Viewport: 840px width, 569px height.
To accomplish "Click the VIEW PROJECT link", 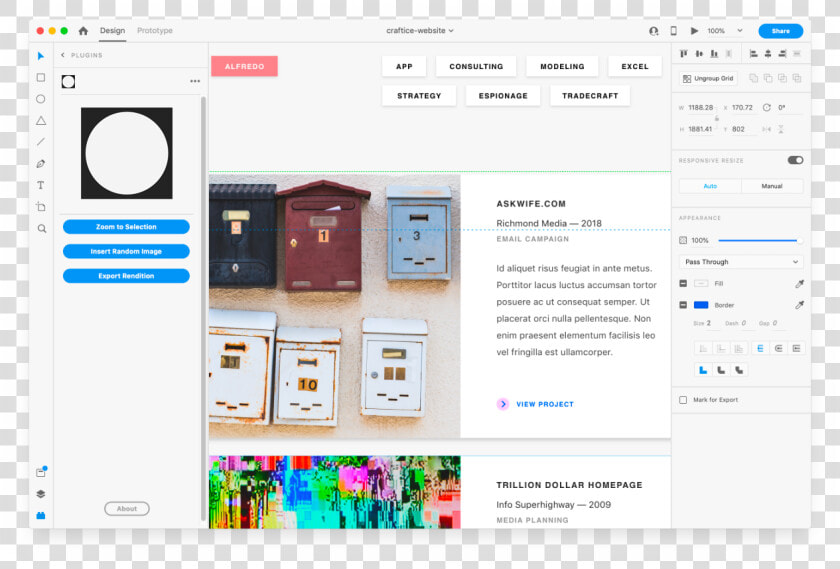I will click(535, 404).
